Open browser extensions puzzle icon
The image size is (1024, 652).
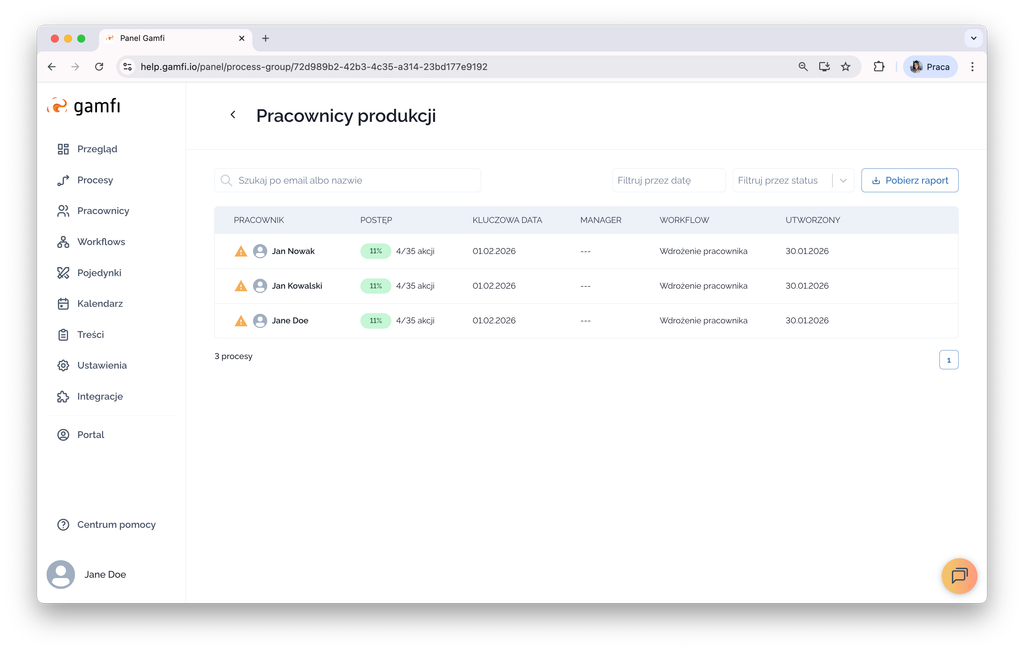click(x=879, y=67)
